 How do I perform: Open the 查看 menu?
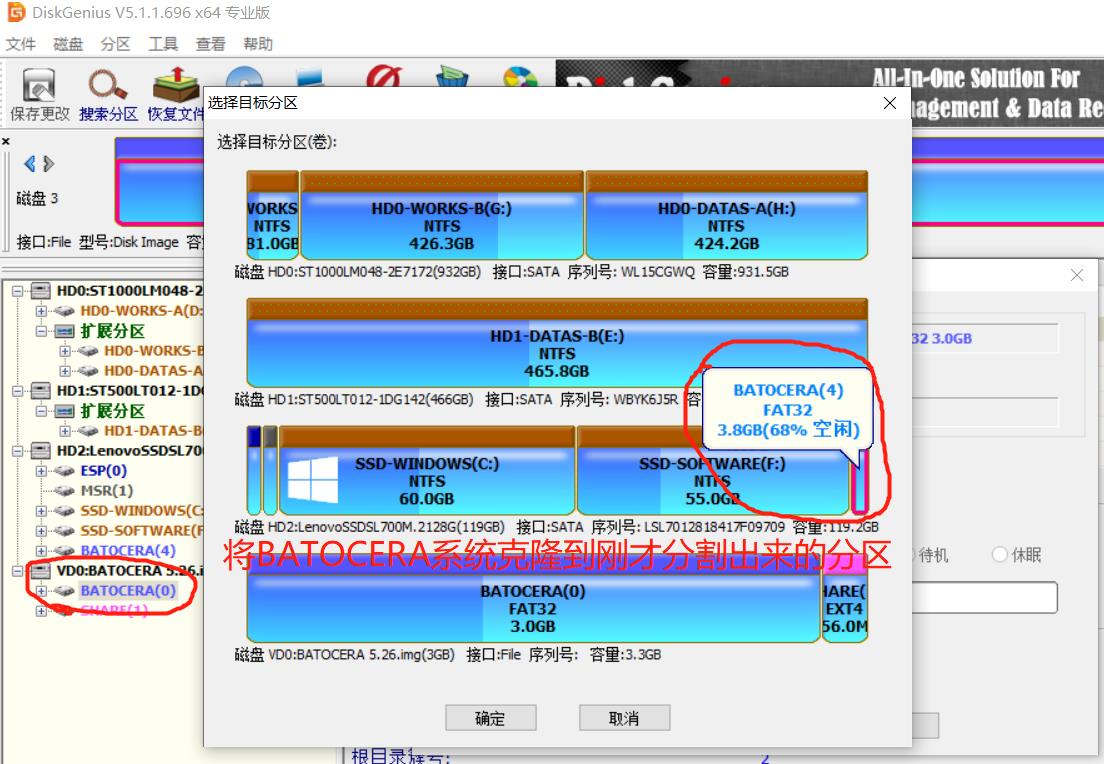tap(211, 44)
